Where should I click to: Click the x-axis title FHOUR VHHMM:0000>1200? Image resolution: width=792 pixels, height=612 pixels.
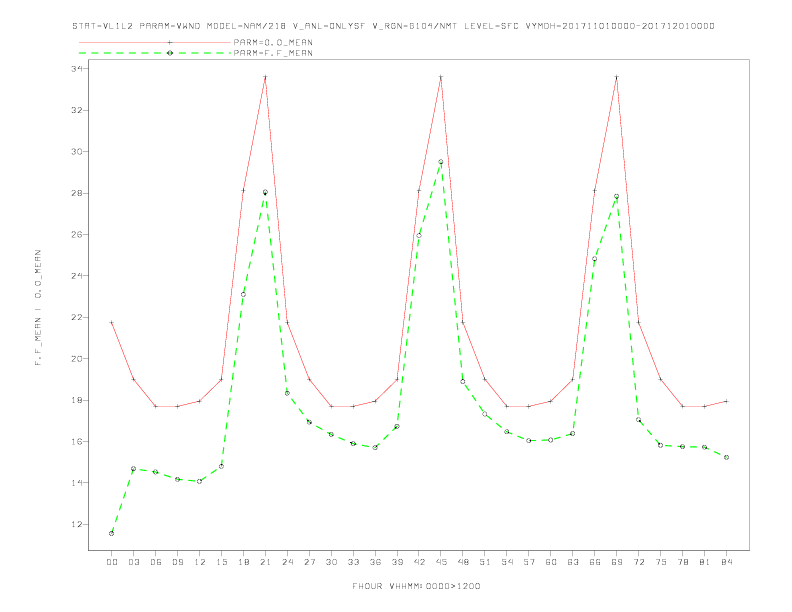[416, 586]
